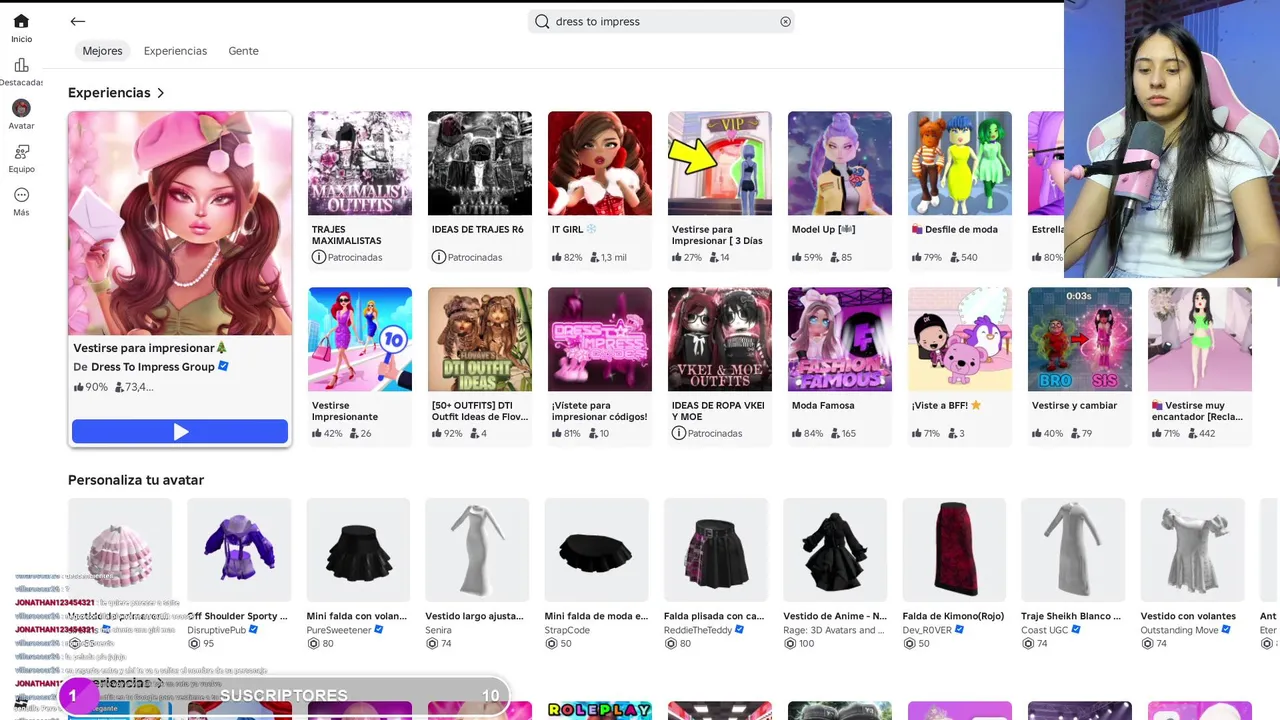Select the Off Shoulder Sporty purple outfit item
The height and width of the screenshot is (720, 1280).
click(239, 550)
